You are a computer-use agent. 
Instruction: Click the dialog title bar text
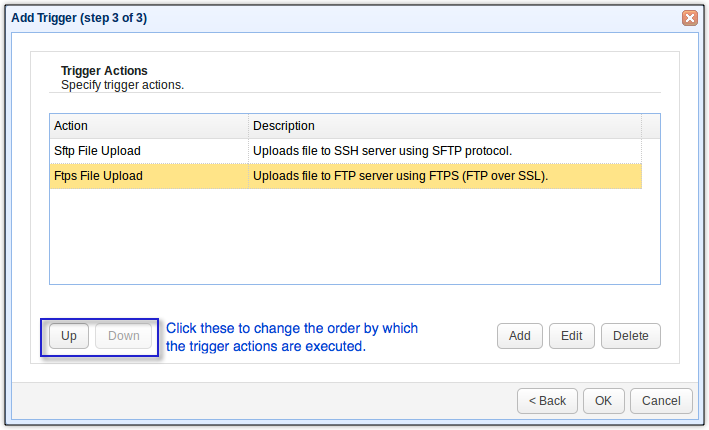pyautogui.click(x=79, y=18)
